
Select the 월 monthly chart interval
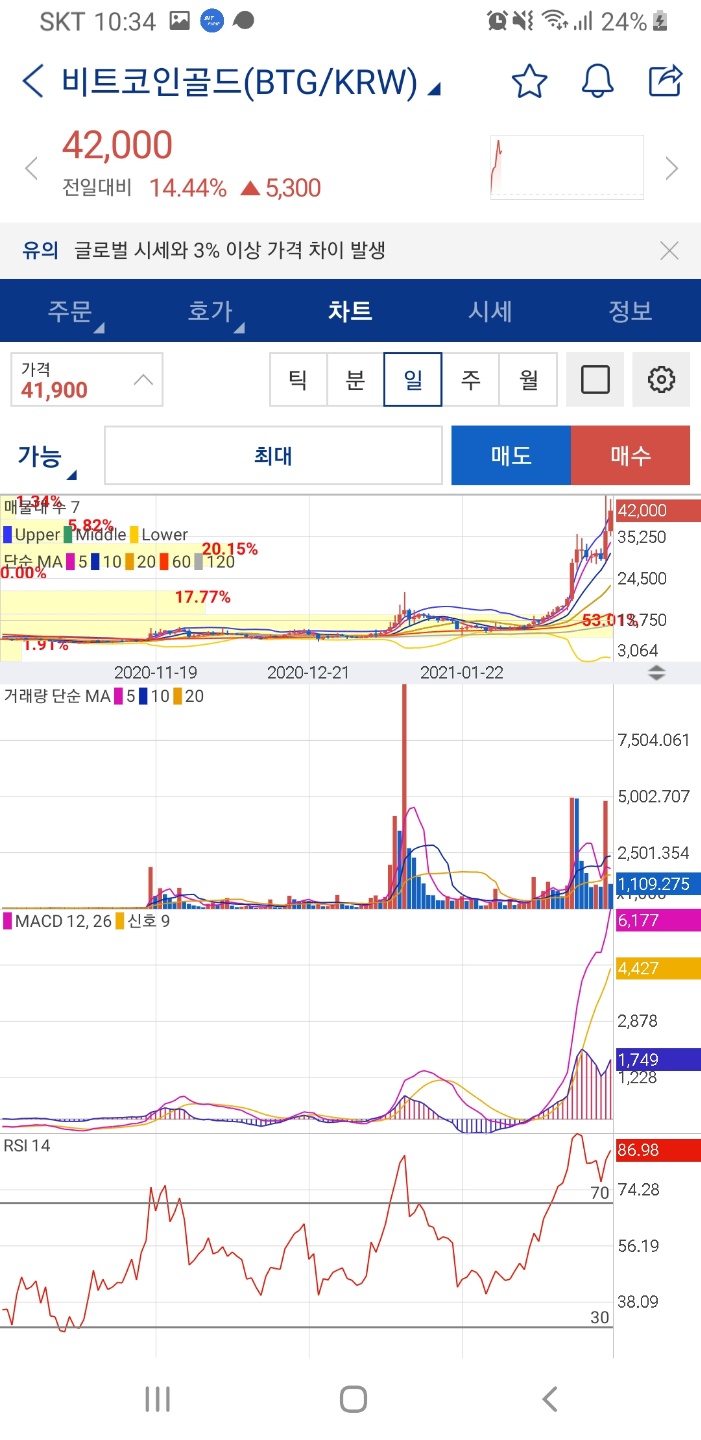click(528, 380)
